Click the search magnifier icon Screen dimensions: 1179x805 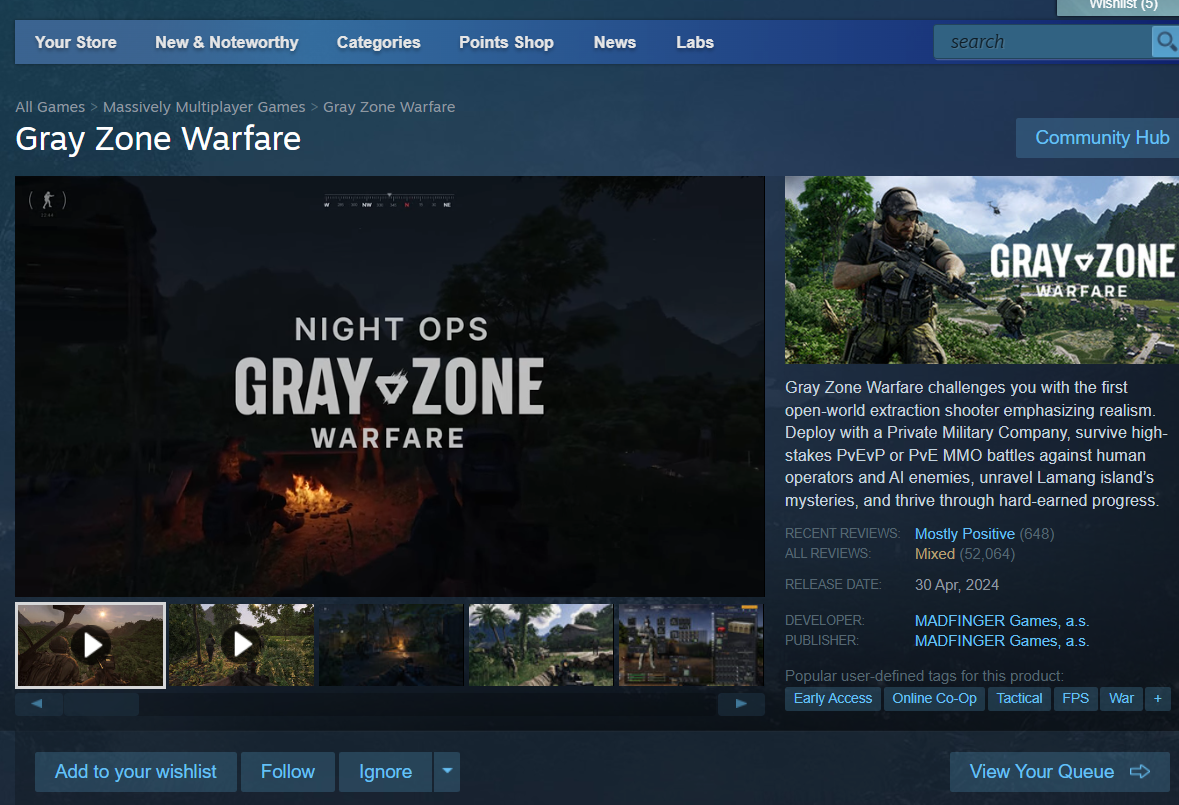pos(1165,41)
